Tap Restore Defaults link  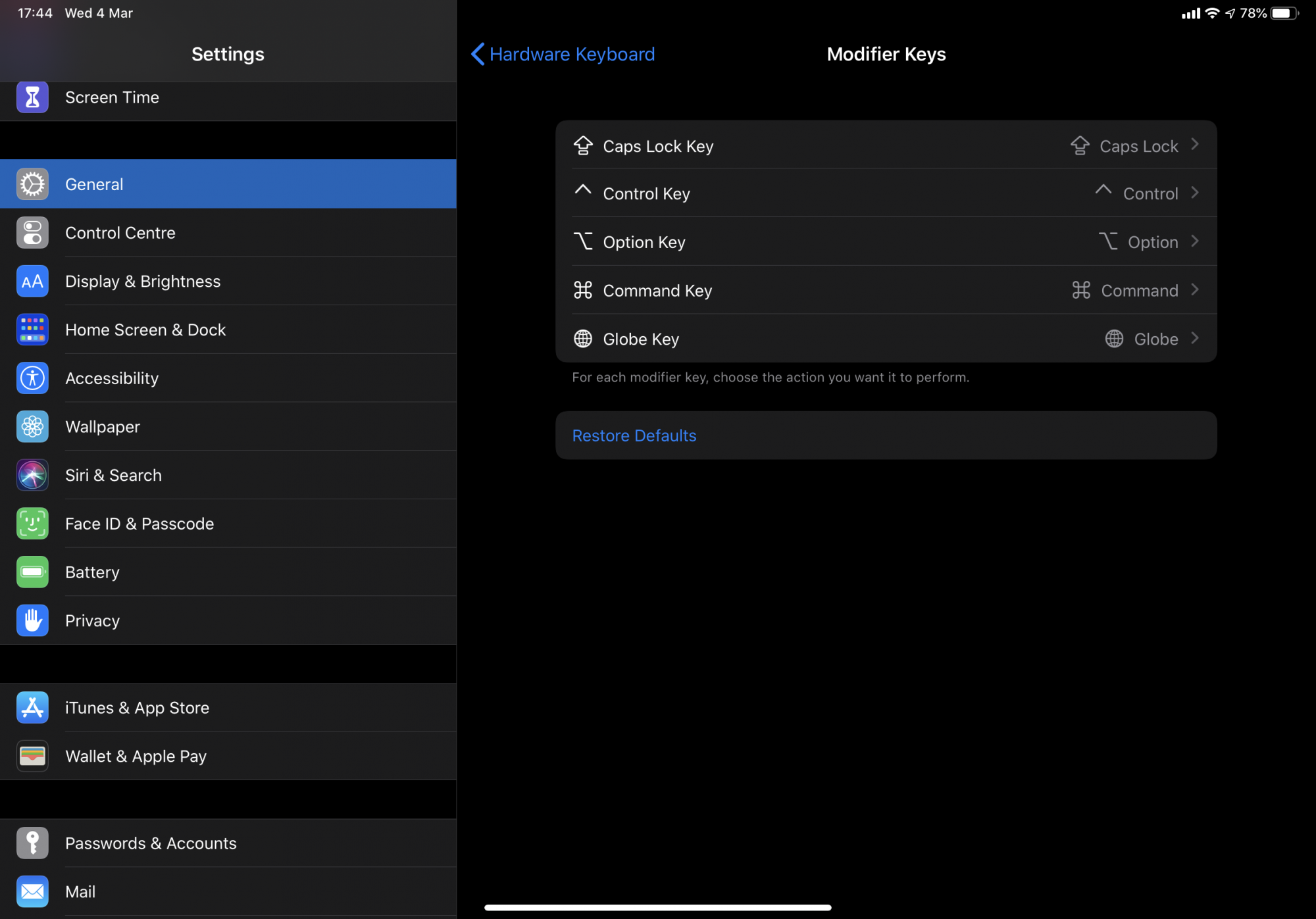pyautogui.click(x=634, y=435)
